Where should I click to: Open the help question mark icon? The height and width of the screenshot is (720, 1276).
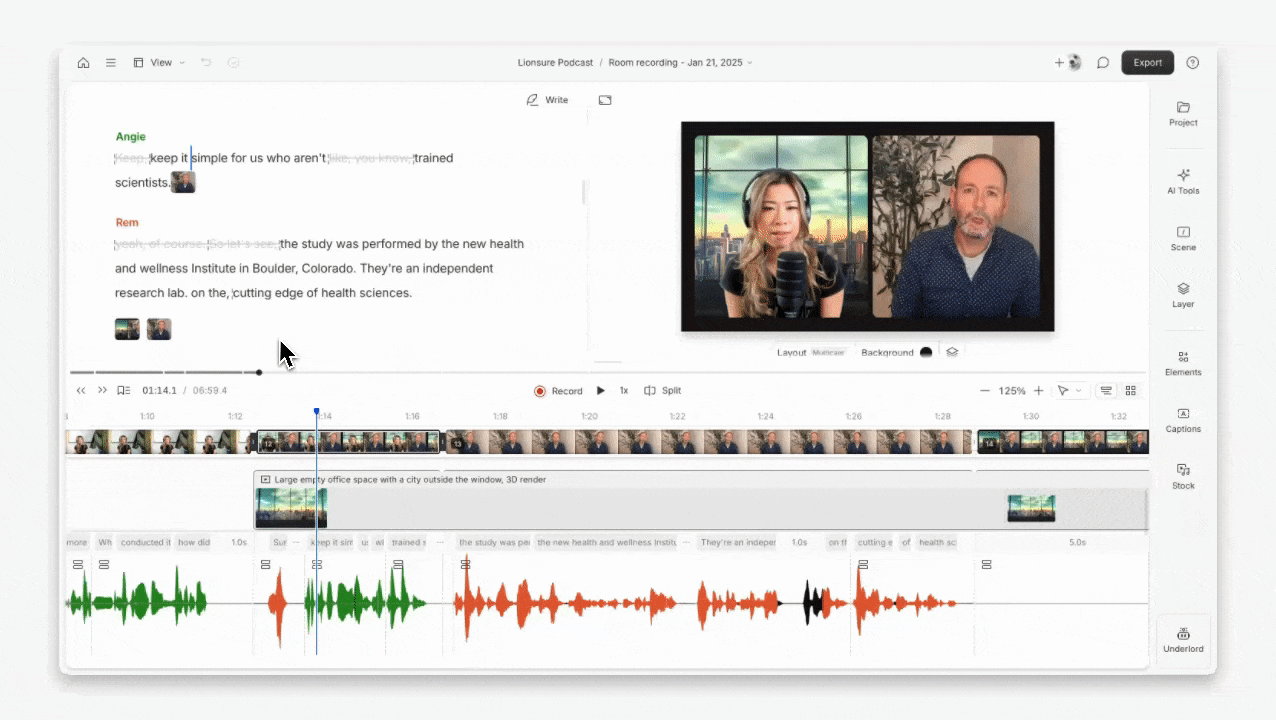click(1193, 62)
